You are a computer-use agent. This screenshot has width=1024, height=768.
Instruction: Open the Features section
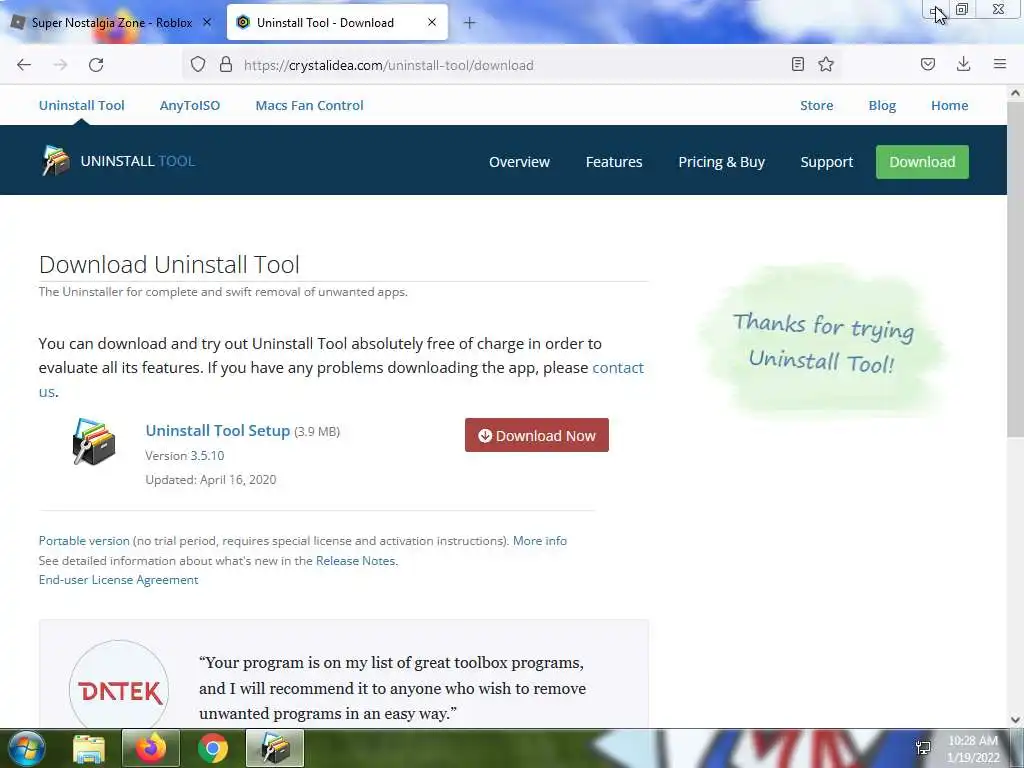(x=614, y=162)
